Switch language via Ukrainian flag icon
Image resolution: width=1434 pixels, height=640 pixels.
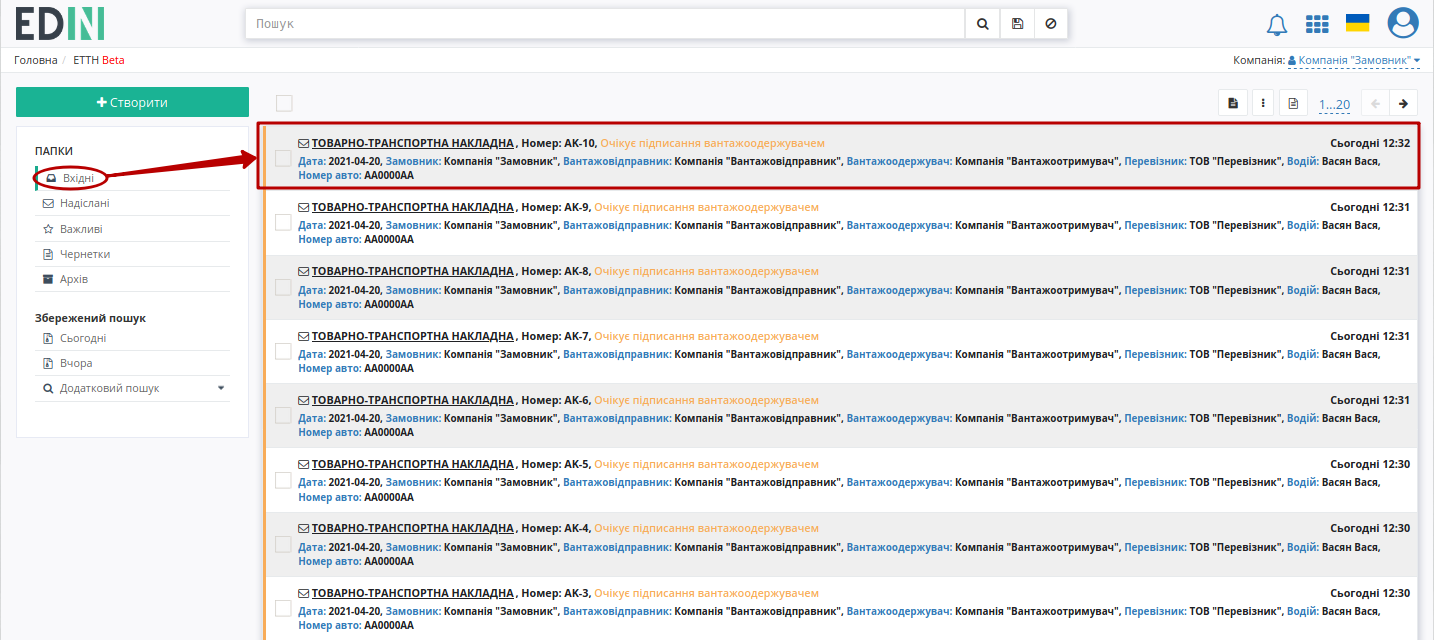pyautogui.click(x=1357, y=23)
